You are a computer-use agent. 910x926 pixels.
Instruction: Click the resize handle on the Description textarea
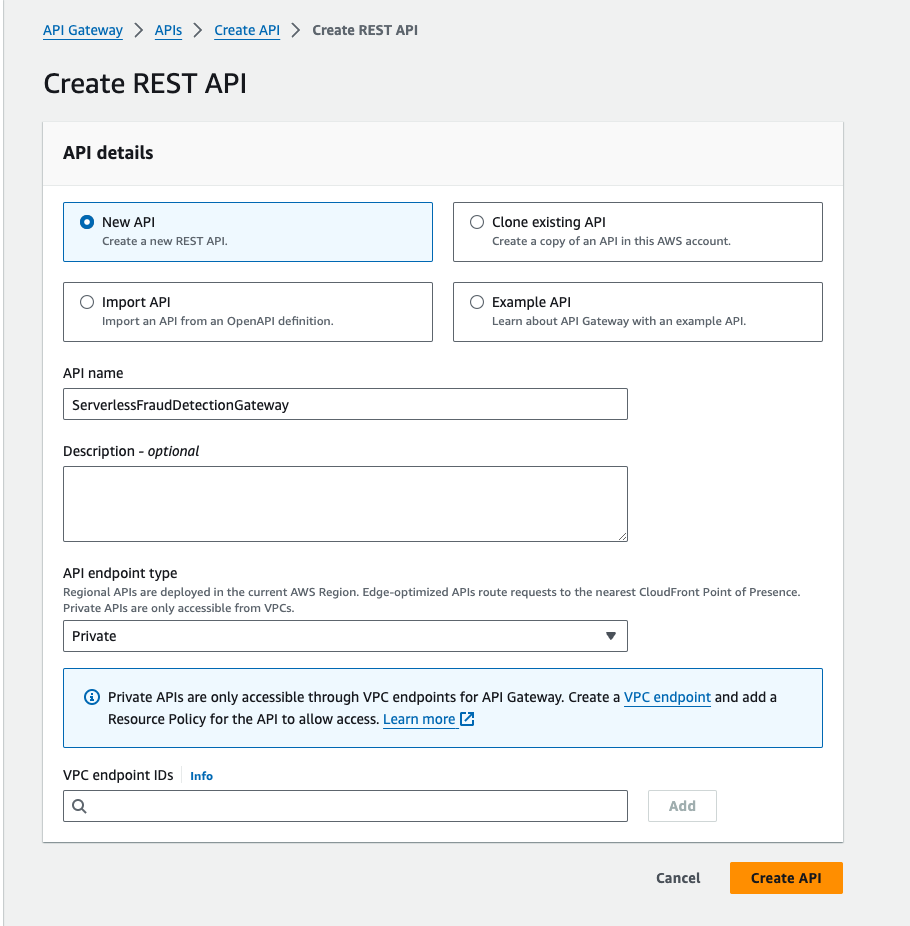622,538
